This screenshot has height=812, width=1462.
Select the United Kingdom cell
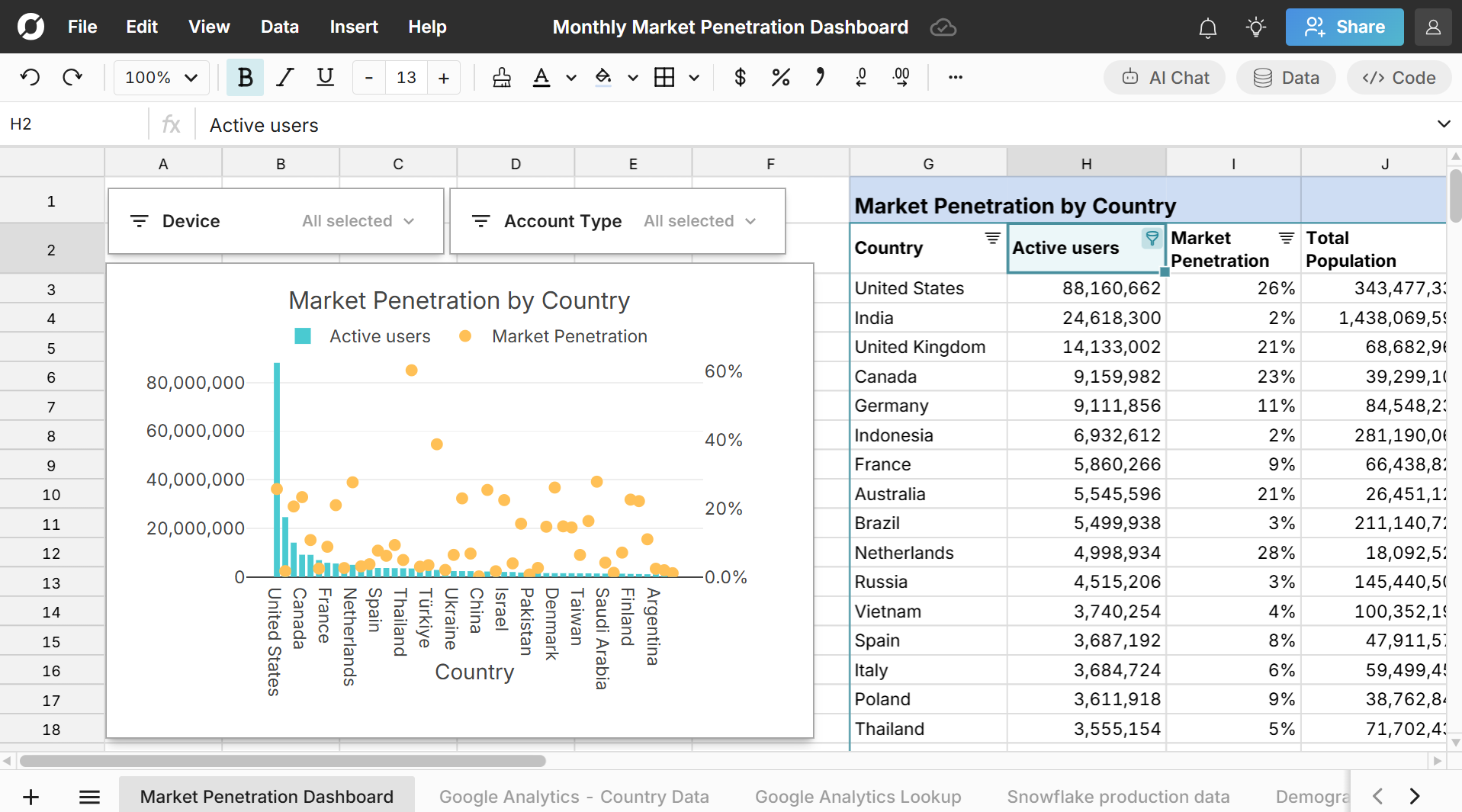(928, 347)
